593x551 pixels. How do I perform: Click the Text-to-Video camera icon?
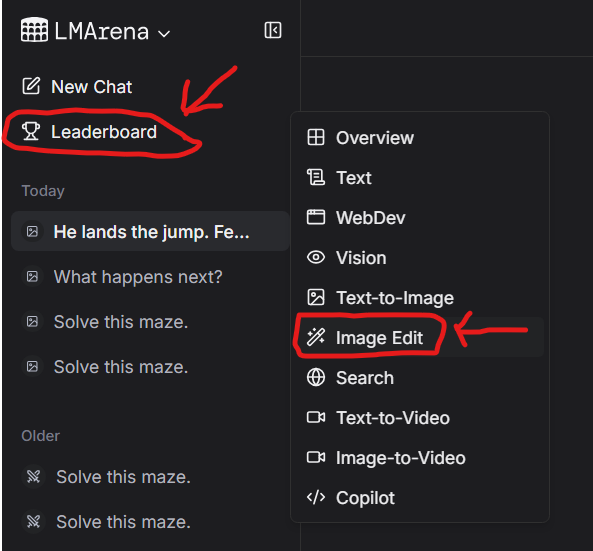(316, 418)
